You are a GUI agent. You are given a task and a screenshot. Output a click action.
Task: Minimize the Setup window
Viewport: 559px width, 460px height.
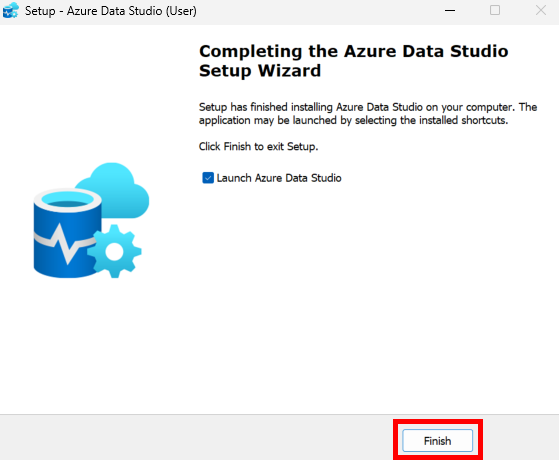point(450,10)
